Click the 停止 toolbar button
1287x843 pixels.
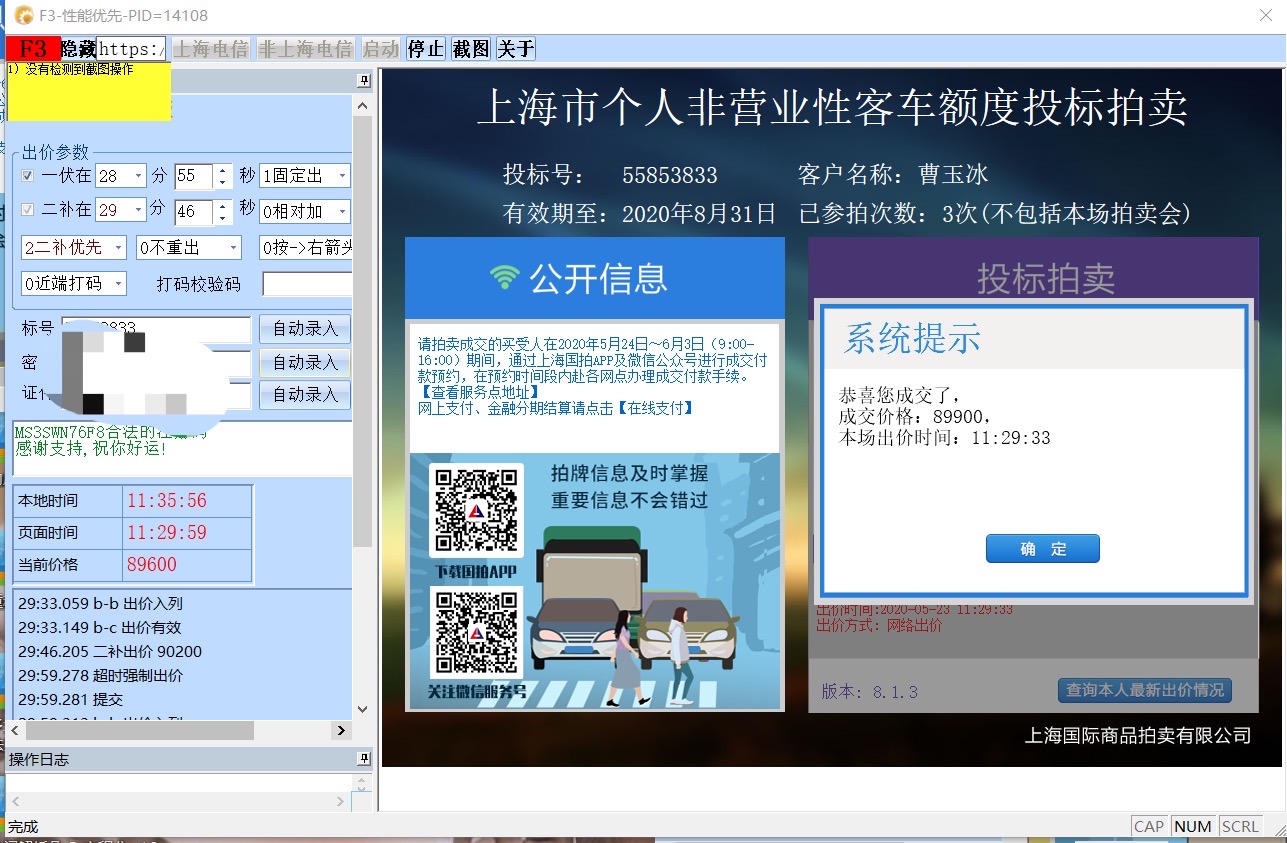point(426,48)
